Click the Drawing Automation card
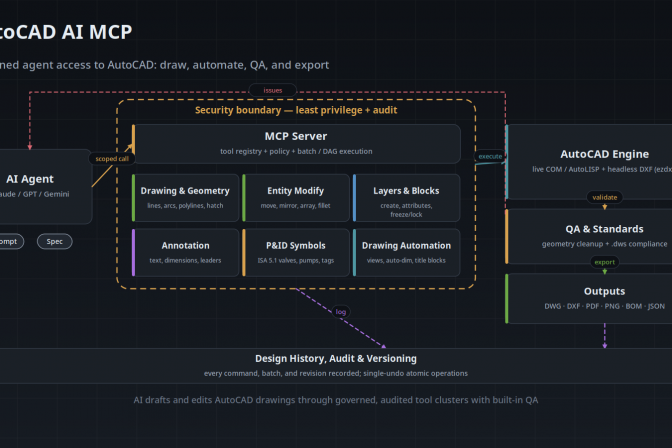The height and width of the screenshot is (448, 672). [406, 253]
